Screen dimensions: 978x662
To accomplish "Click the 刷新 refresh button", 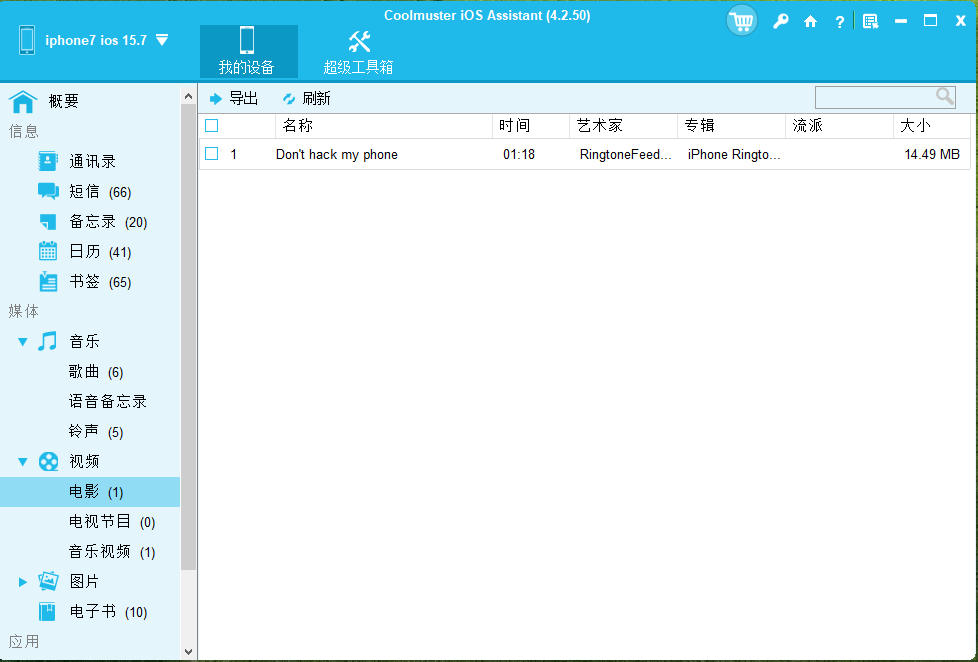I will 307,99.
